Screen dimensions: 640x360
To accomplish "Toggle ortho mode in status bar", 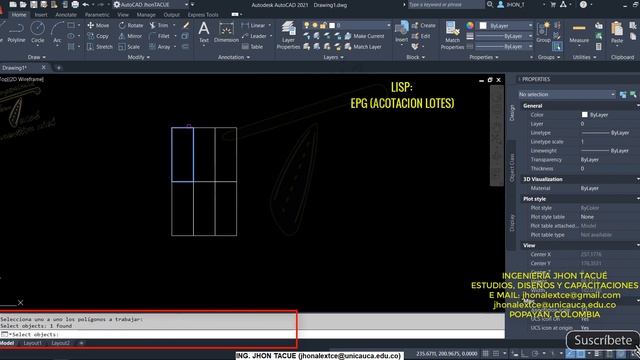I will click(x=524, y=353).
